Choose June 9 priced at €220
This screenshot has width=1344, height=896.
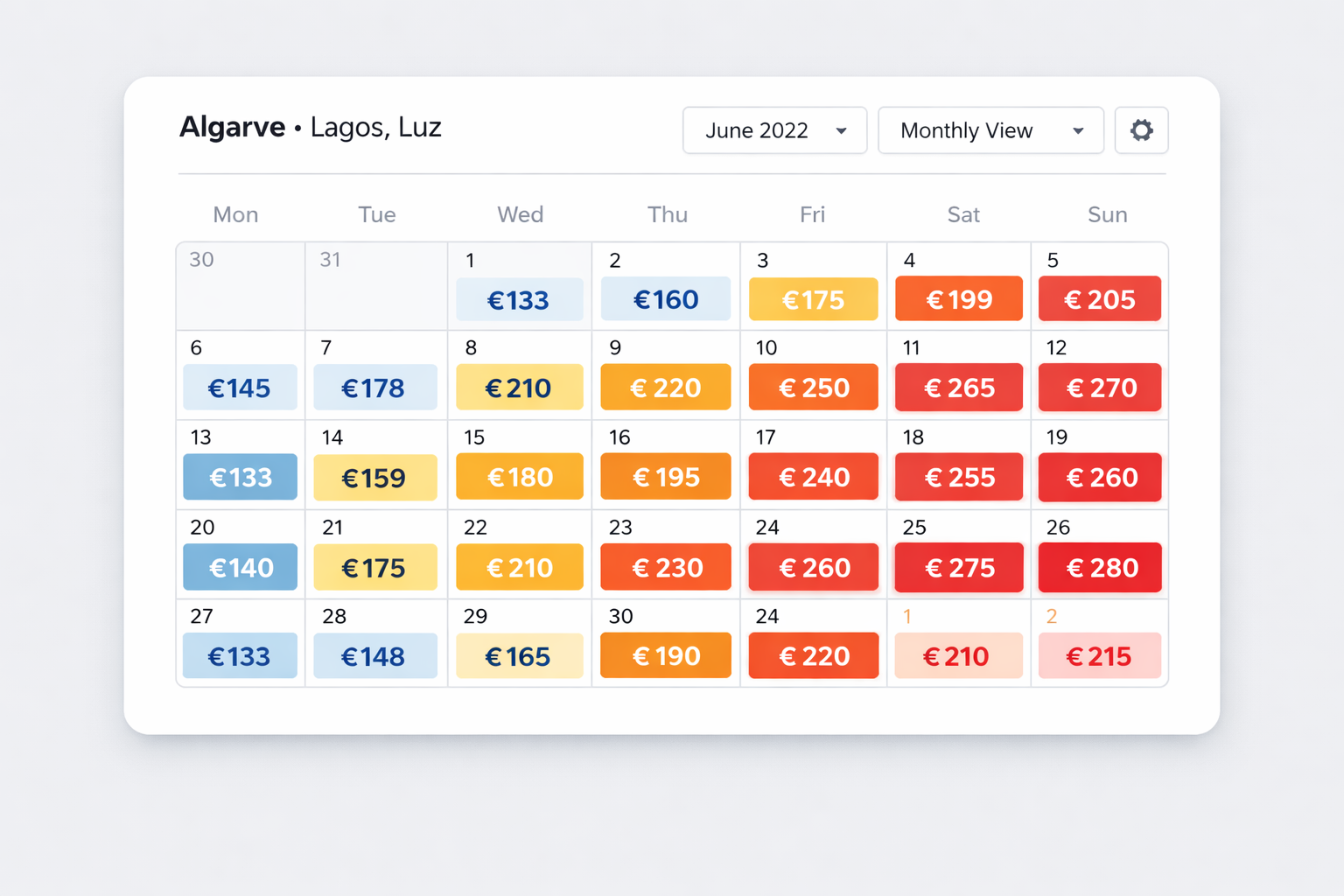point(666,388)
